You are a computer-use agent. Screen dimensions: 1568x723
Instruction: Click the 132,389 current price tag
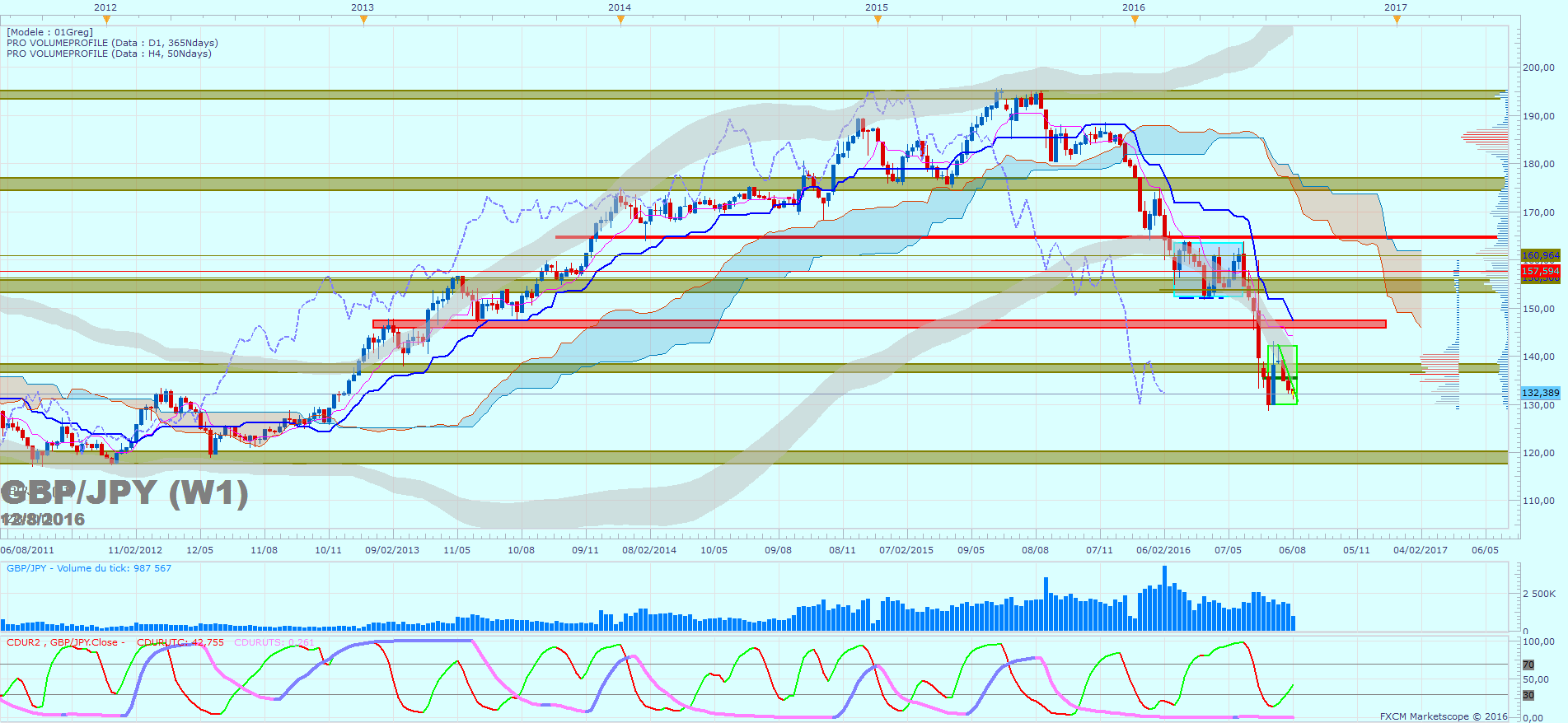[x=1540, y=393]
